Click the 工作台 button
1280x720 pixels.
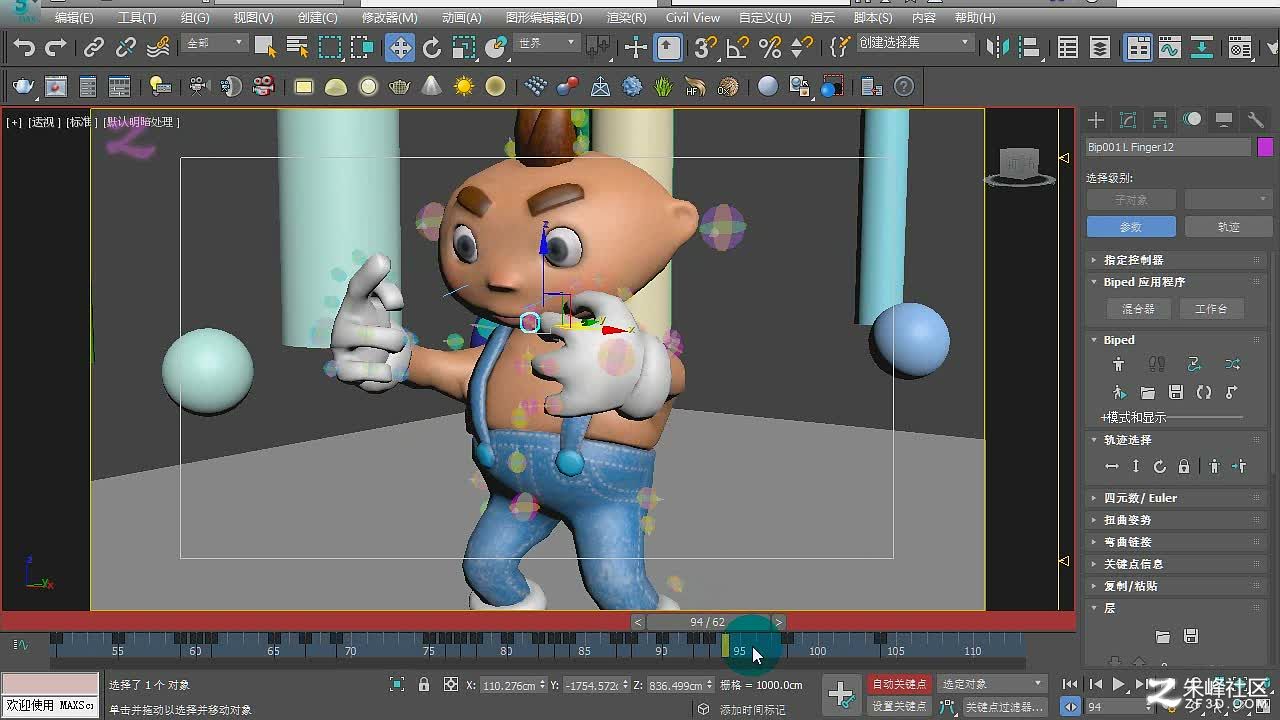[1211, 309]
